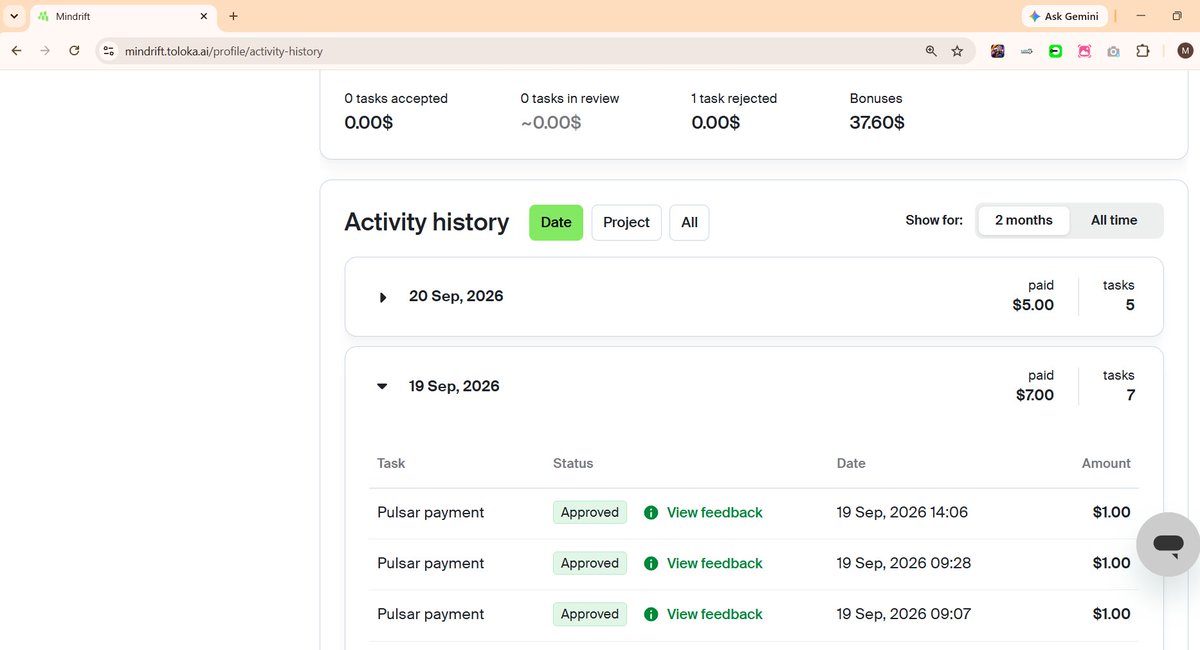Group activity history by Project
This screenshot has width=1200, height=650.
626,222
